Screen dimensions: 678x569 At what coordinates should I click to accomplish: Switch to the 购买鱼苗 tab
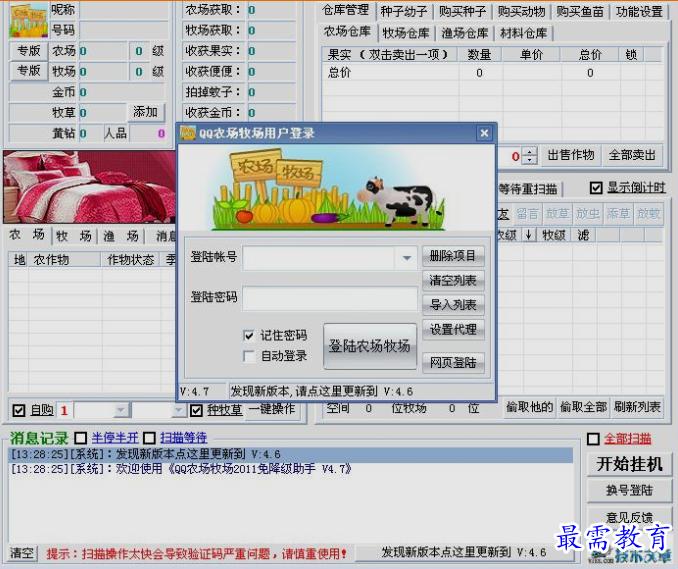[580, 11]
